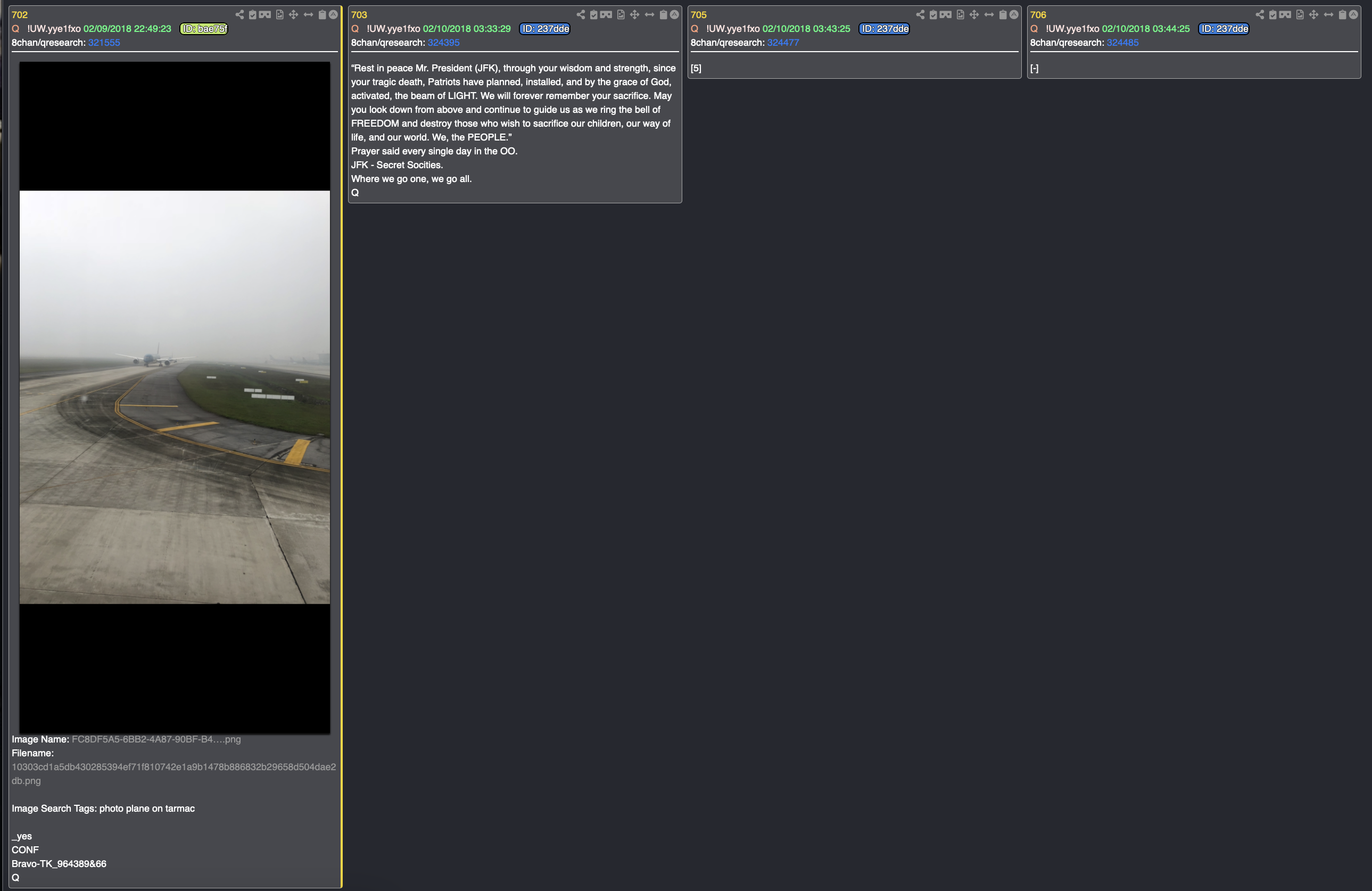The image size is (1372, 891).
Task: Select the move arrows icon on post 705
Action: click(974, 14)
